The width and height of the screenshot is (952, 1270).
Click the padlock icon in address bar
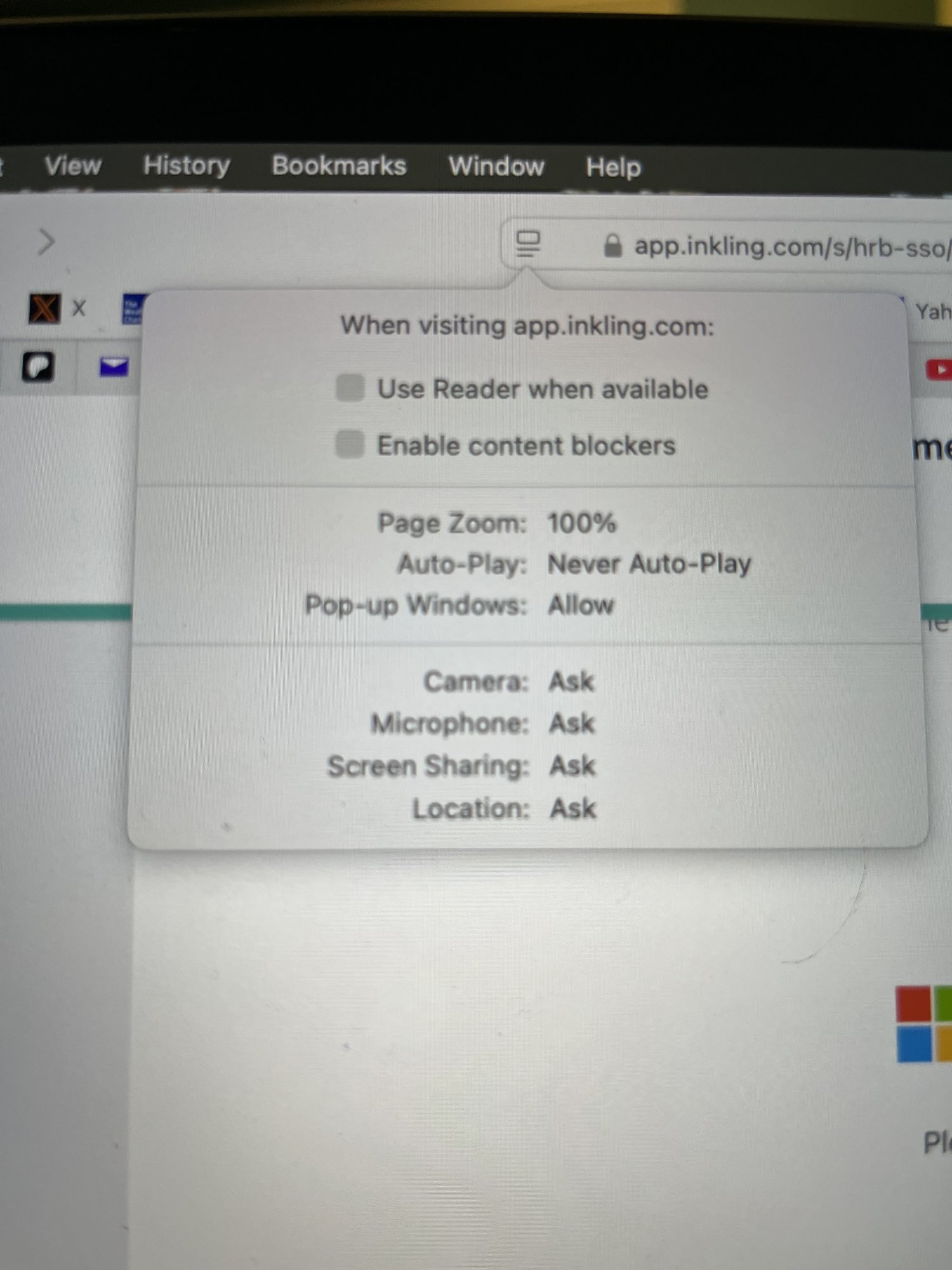tap(612, 246)
